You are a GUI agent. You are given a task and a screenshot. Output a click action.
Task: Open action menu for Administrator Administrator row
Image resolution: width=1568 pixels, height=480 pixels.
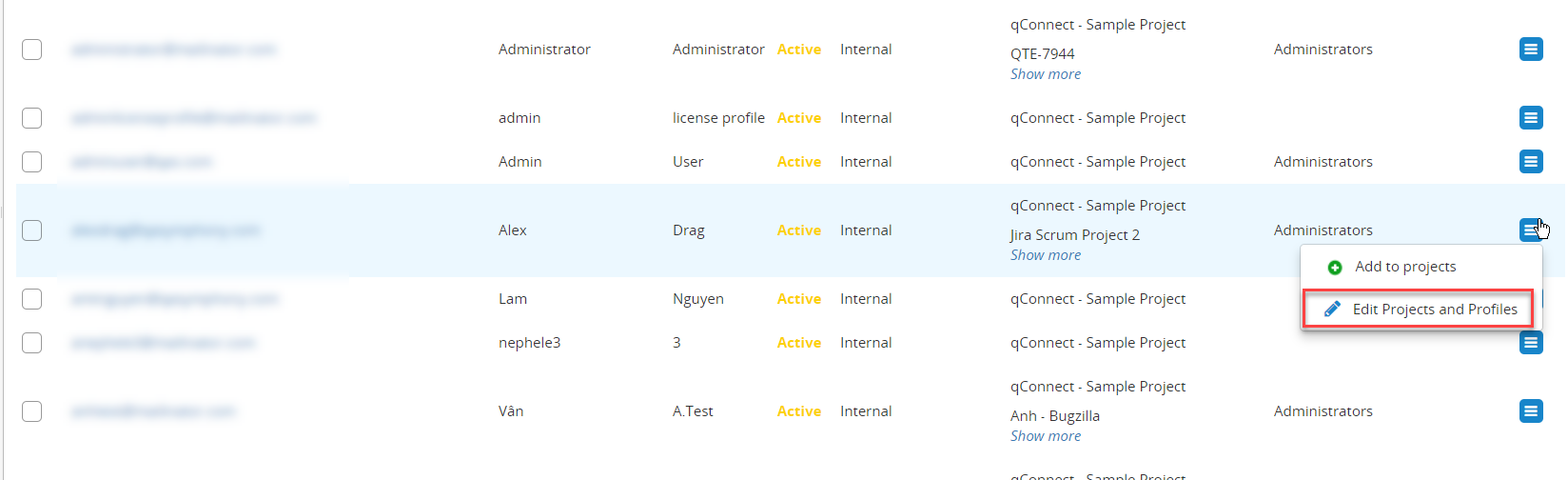1530,49
